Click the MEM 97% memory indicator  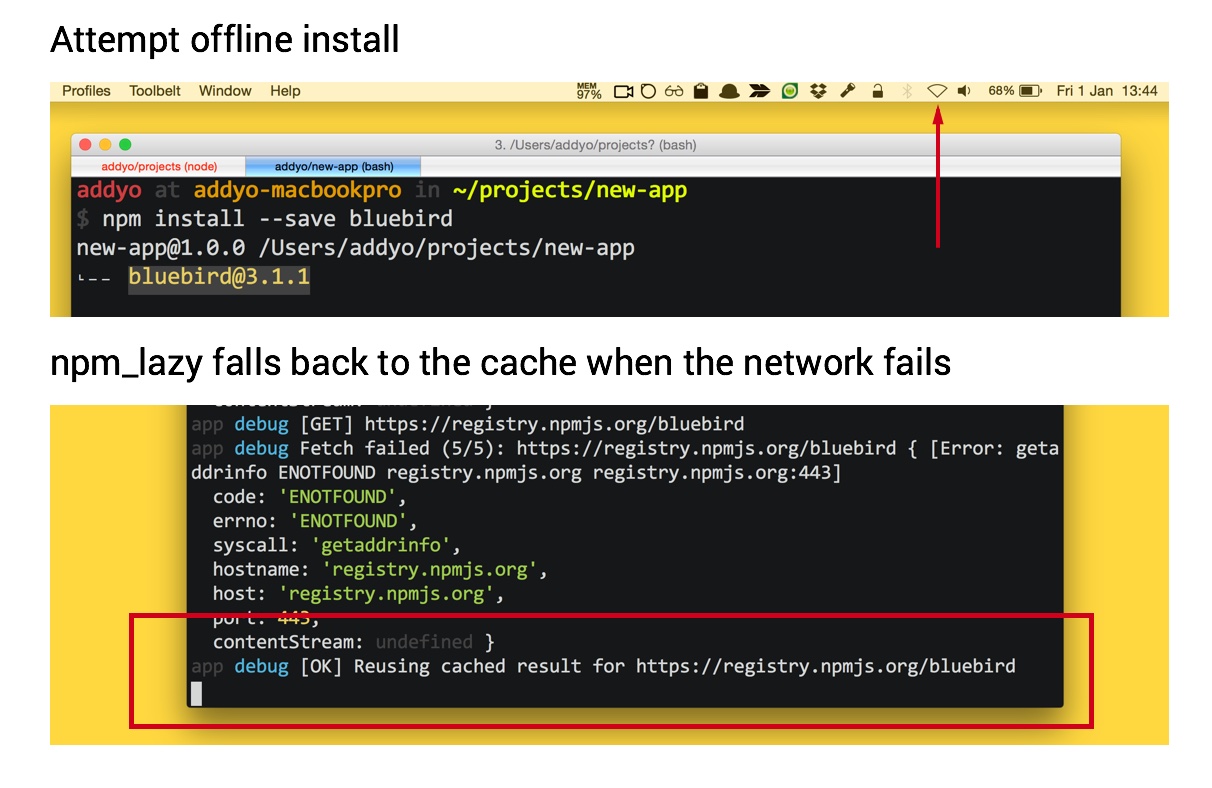(x=589, y=91)
